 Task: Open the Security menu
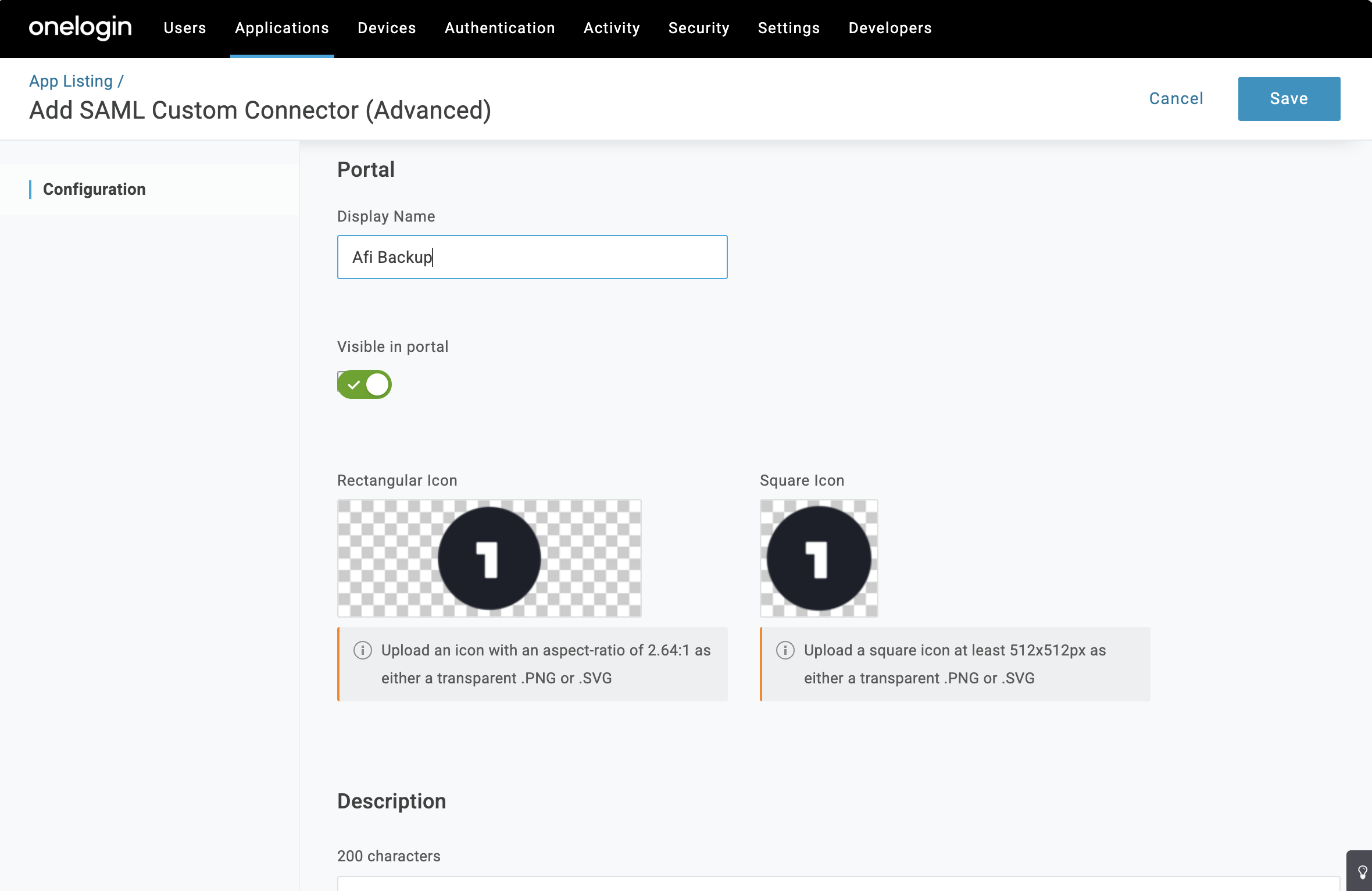(699, 28)
